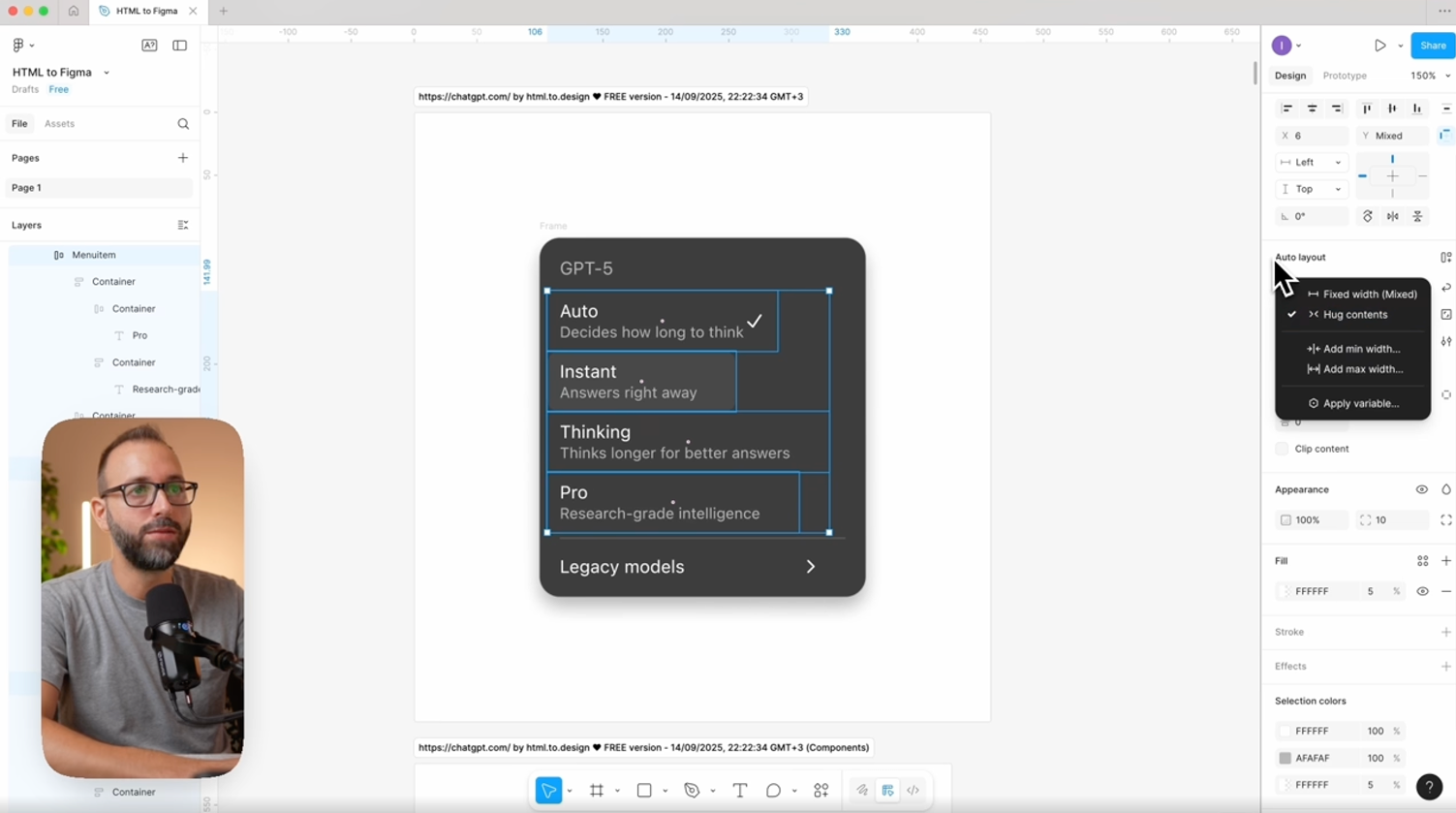Switch to the Prototype tab
Screen dimensions: 1456x813
tap(1345, 76)
